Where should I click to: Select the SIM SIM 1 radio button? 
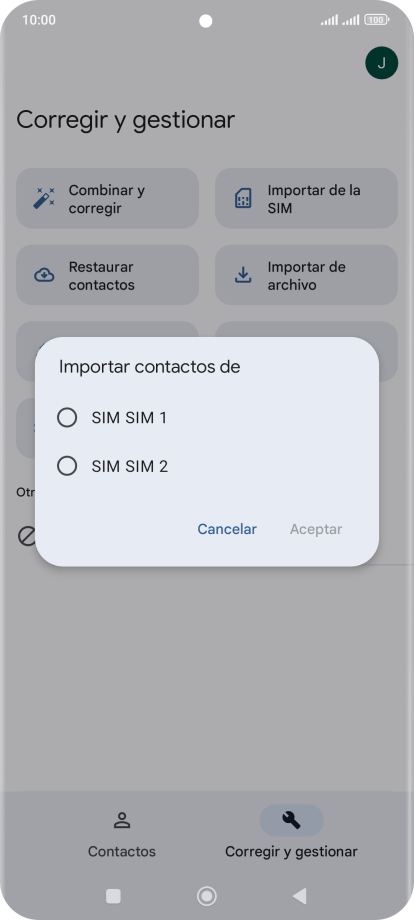(67, 418)
